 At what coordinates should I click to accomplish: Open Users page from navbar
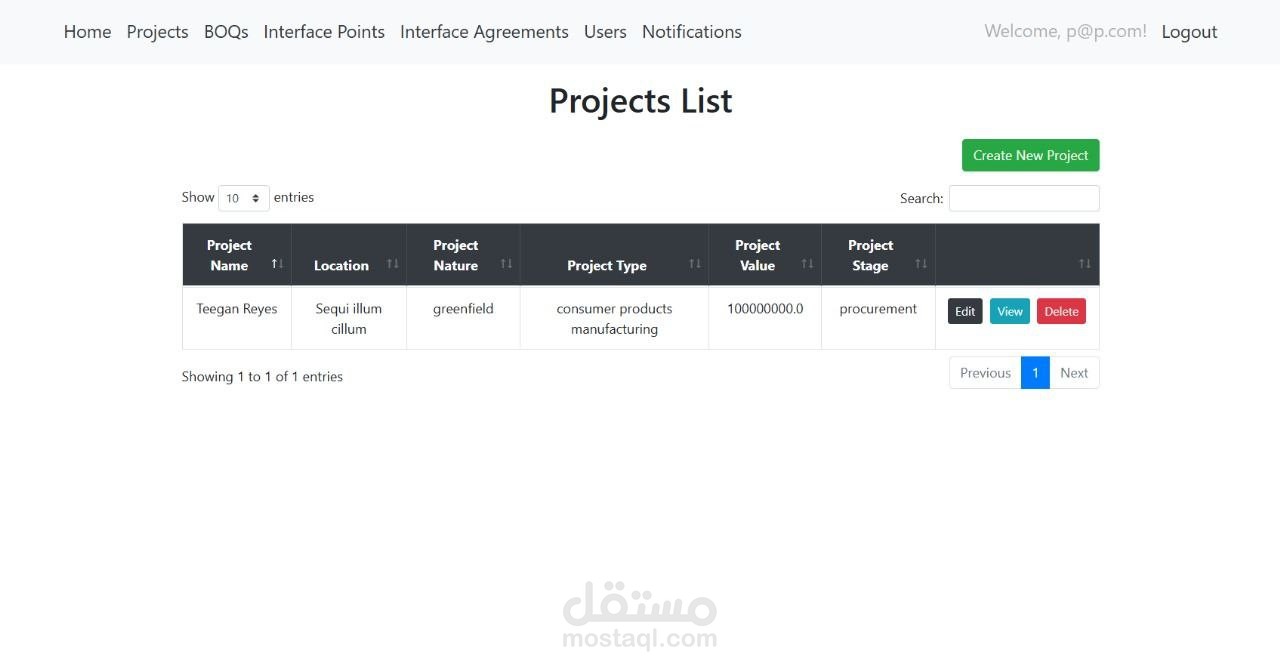coord(605,32)
